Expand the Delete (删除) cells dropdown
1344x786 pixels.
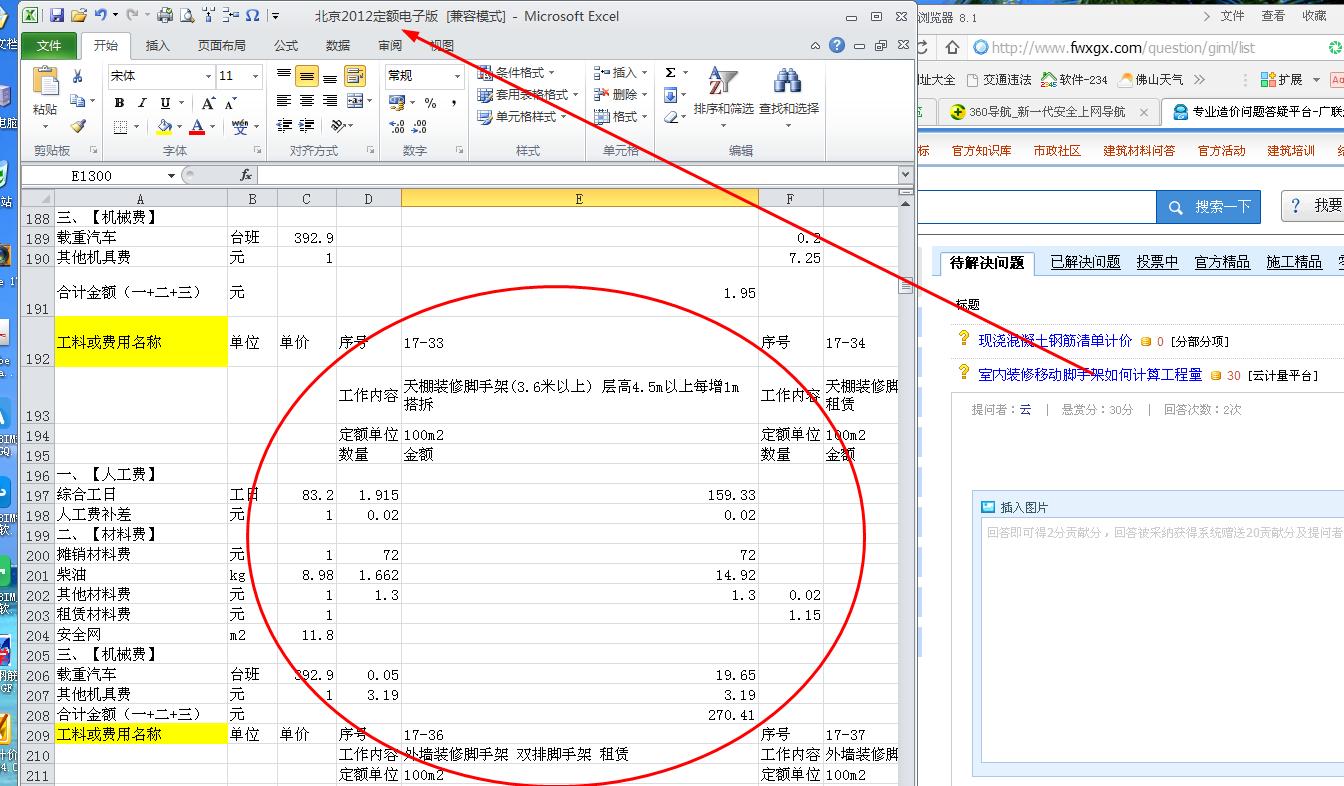point(644,94)
